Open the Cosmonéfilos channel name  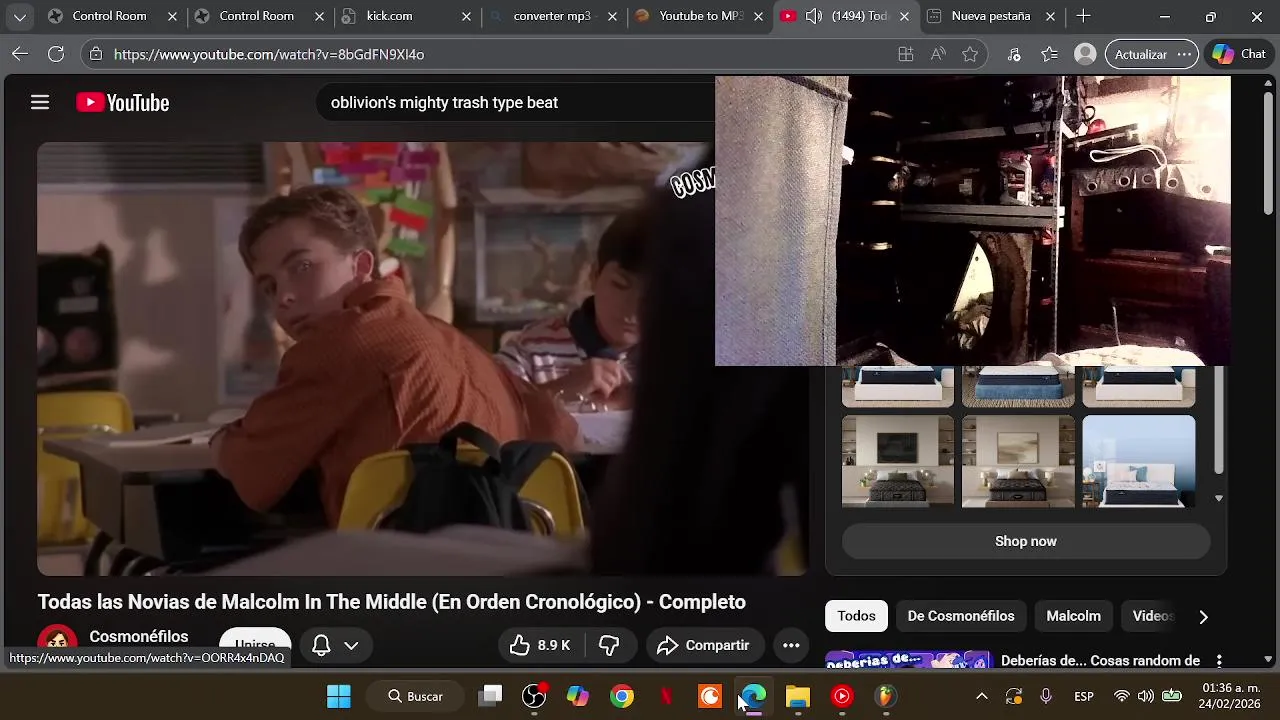138,636
